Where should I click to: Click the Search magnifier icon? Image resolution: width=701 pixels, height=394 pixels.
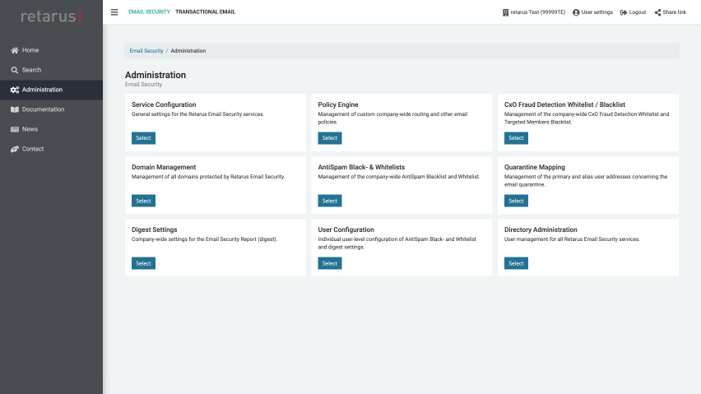pos(15,70)
